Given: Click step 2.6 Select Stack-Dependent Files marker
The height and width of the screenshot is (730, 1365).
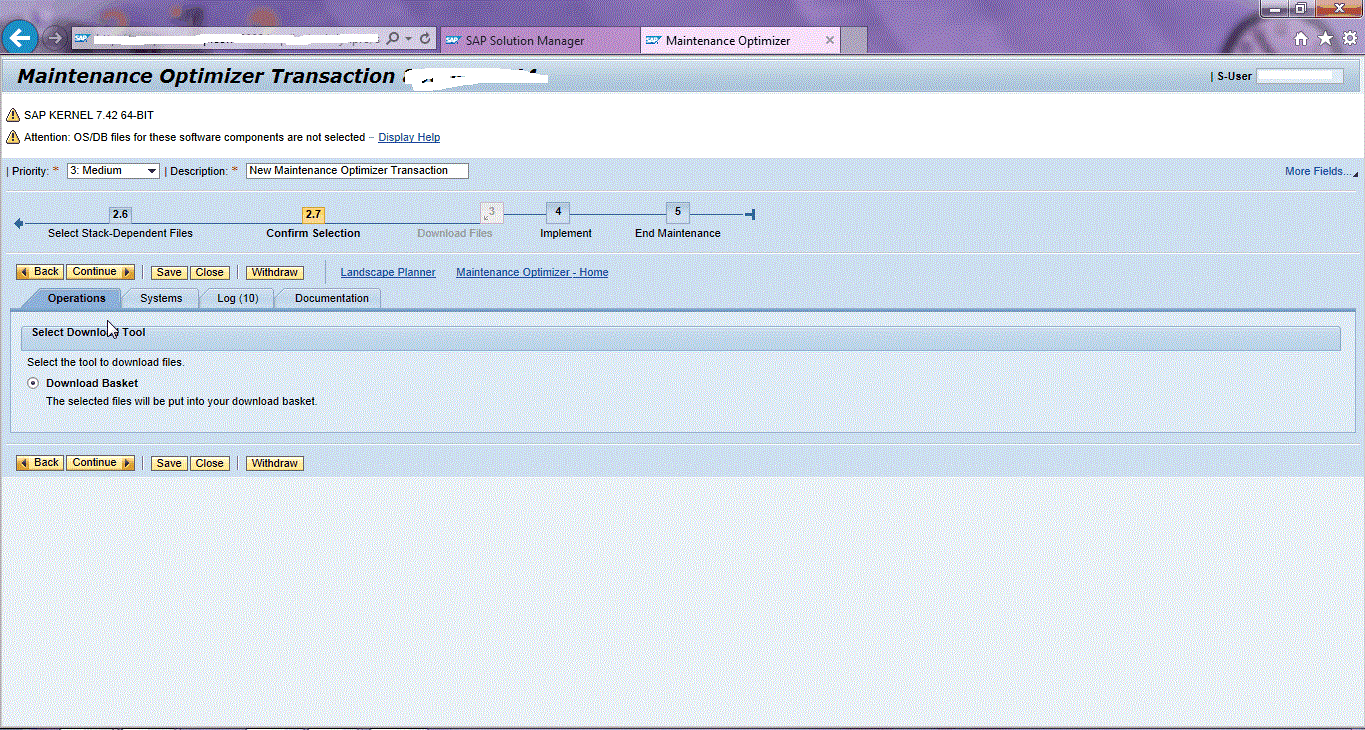Looking at the screenshot, I should click(120, 215).
